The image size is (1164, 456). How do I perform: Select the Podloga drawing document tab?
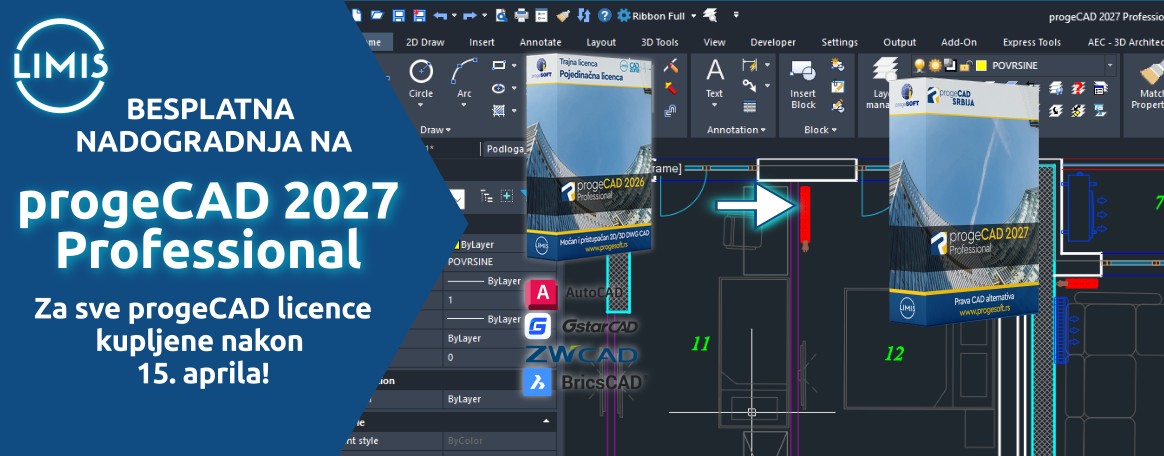point(506,149)
